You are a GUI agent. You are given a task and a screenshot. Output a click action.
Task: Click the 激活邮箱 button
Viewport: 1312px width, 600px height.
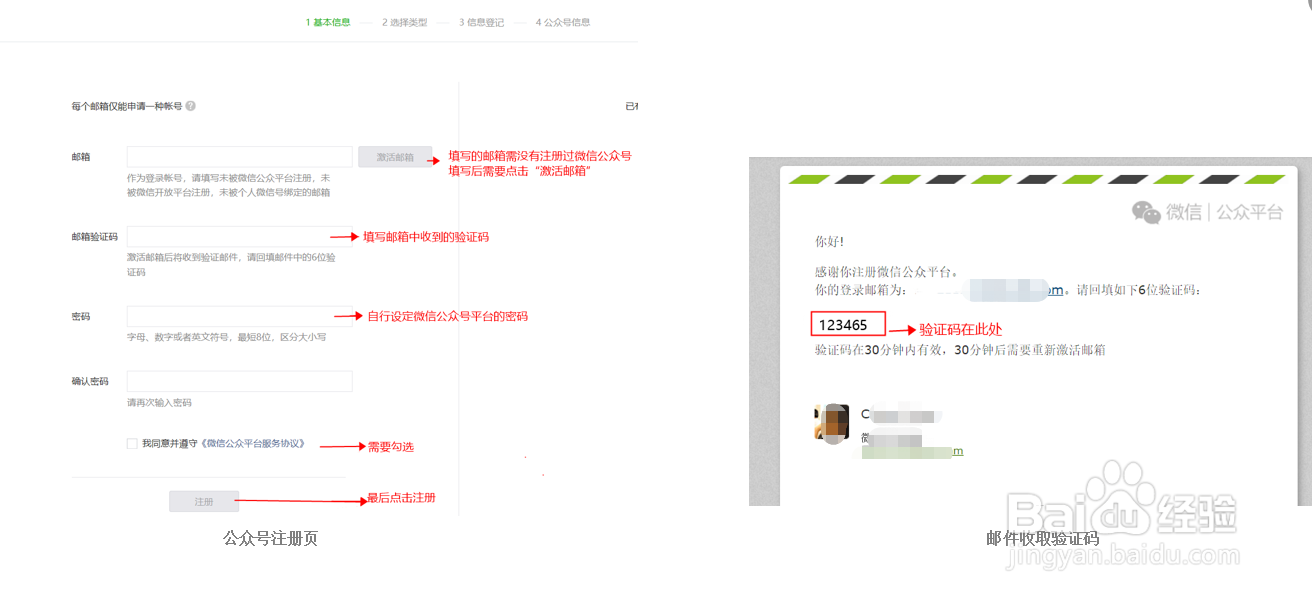pyautogui.click(x=395, y=157)
